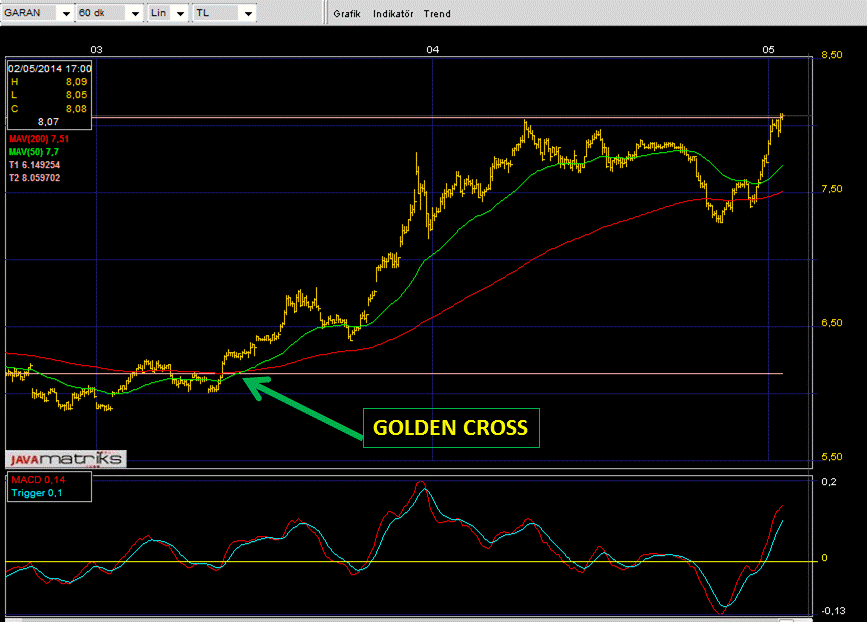
Task: Open the Trend menu
Action: tap(437, 14)
